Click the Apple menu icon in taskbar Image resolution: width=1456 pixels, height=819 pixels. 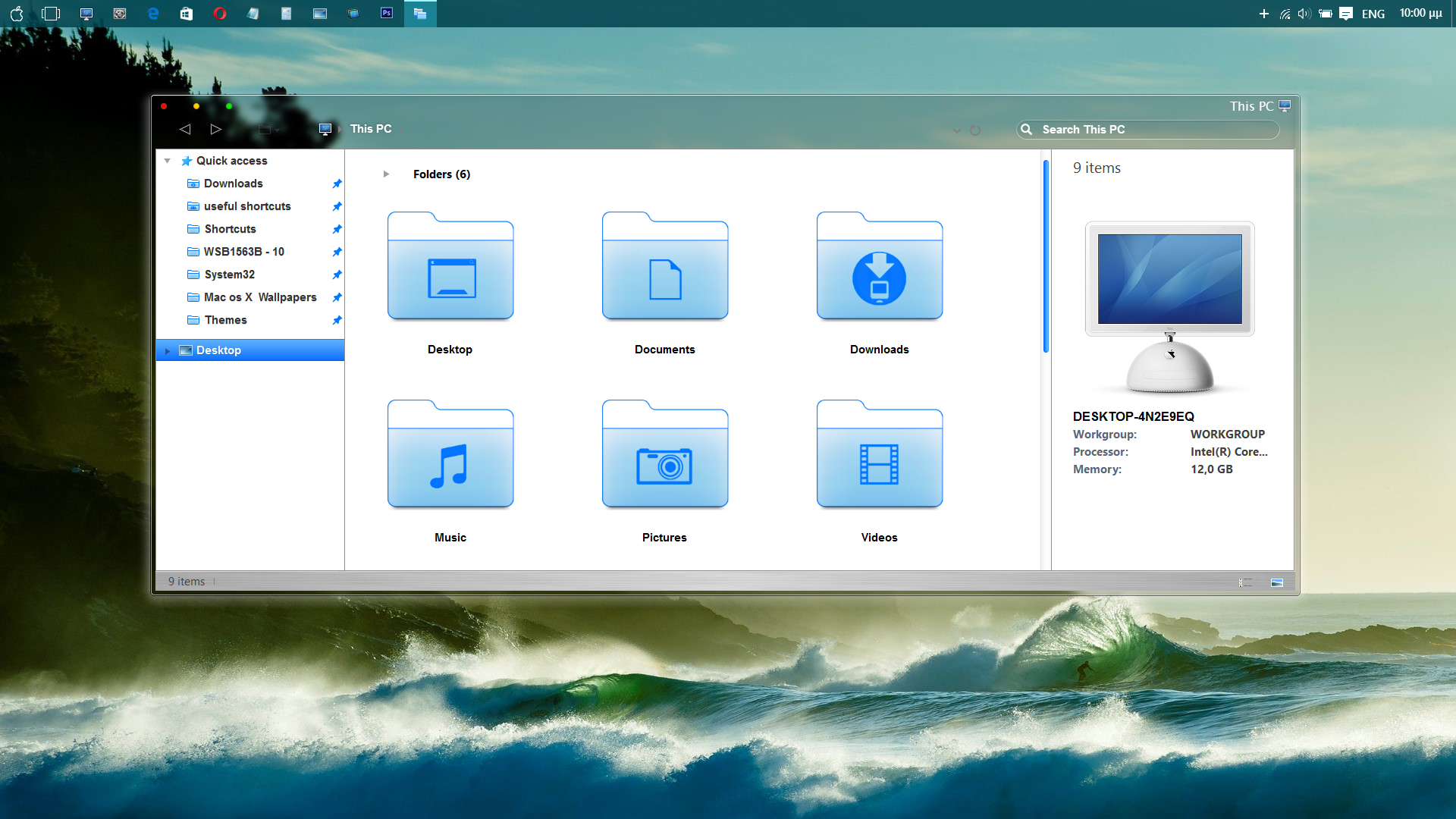tap(17, 13)
